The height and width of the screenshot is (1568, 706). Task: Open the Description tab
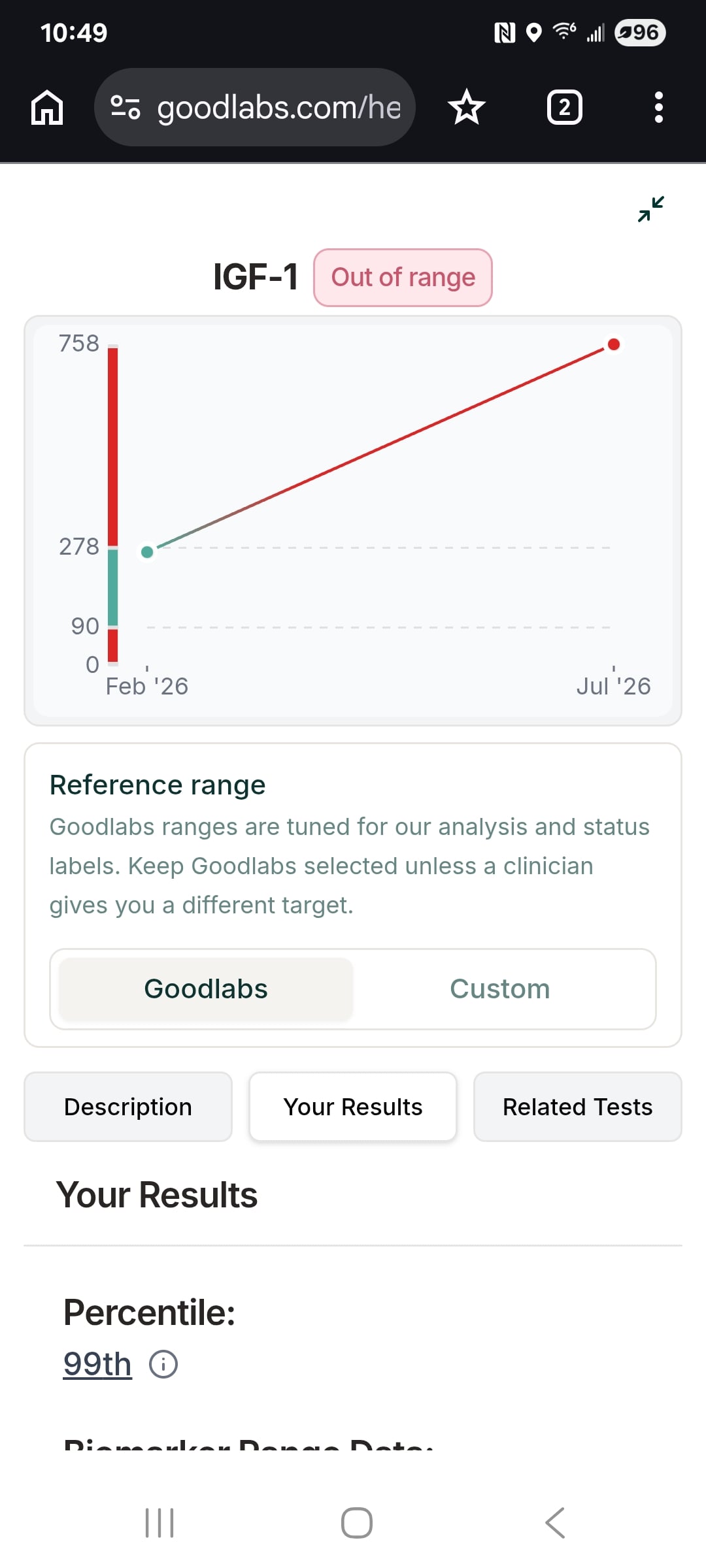click(x=128, y=1107)
